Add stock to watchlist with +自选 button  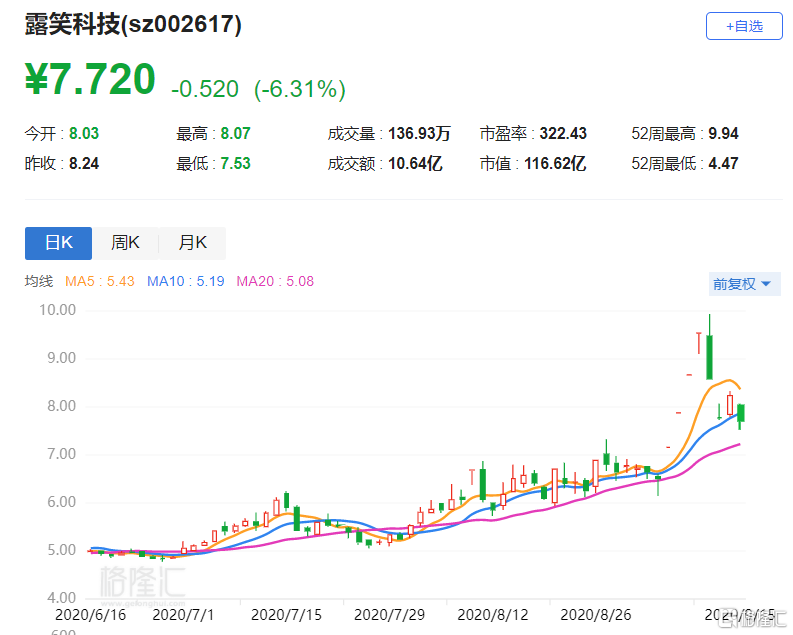point(744,26)
